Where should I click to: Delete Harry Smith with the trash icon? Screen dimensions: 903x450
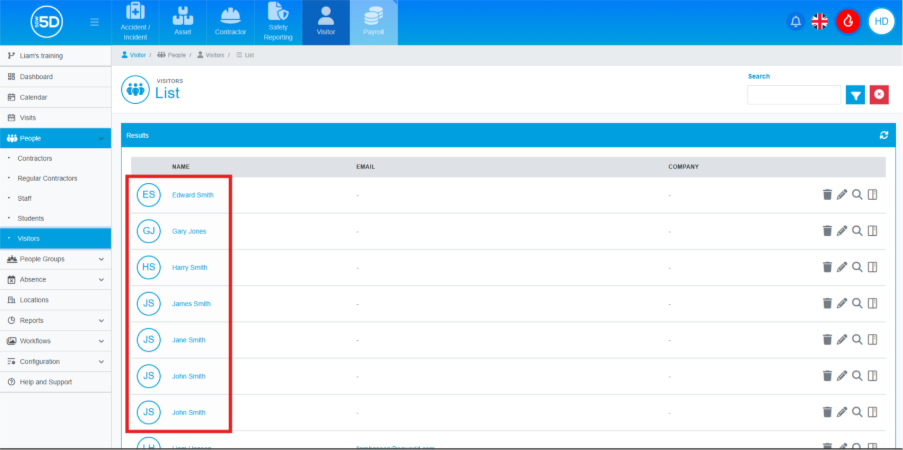click(827, 267)
